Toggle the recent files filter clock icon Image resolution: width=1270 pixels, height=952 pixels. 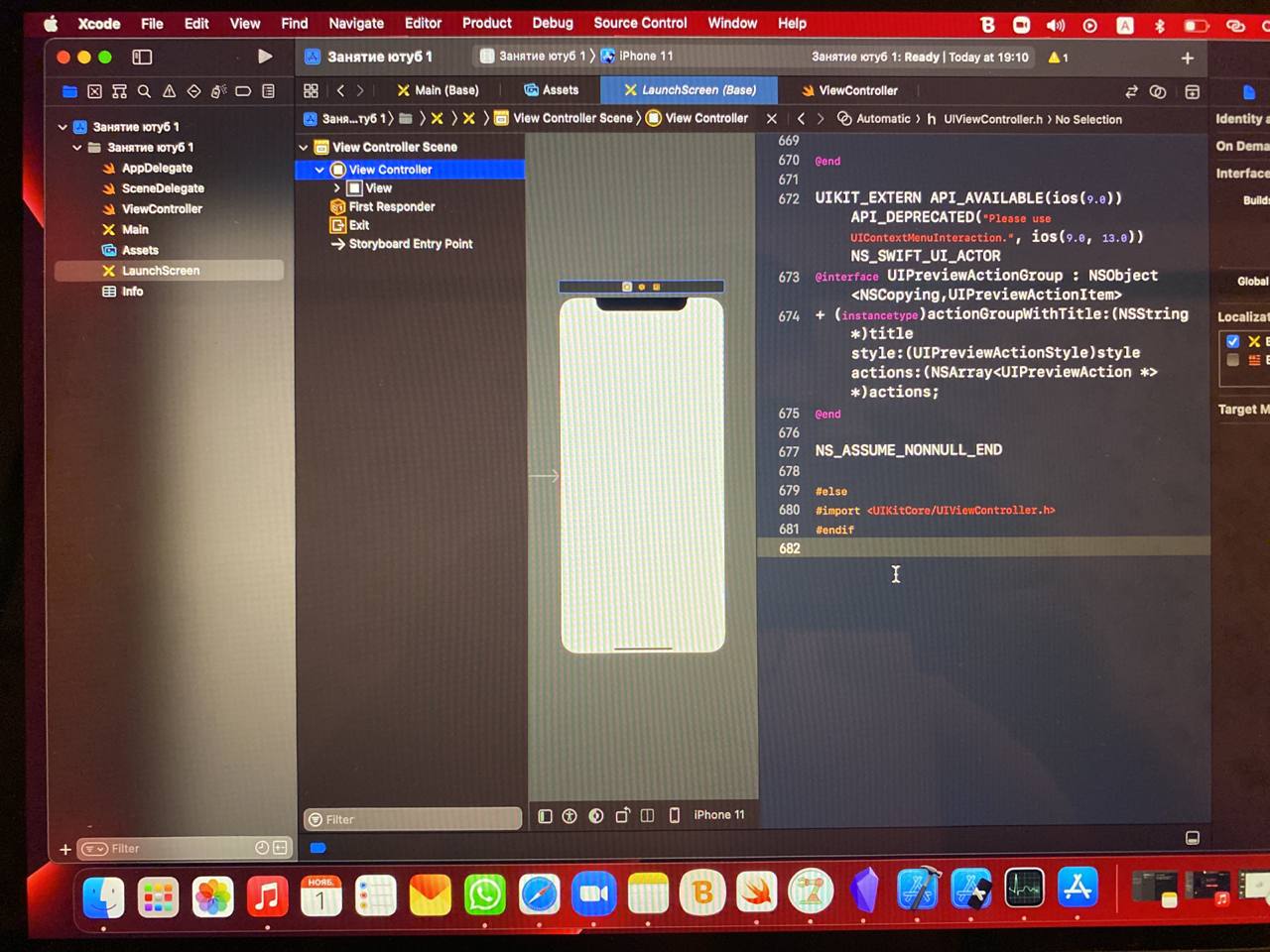[262, 848]
